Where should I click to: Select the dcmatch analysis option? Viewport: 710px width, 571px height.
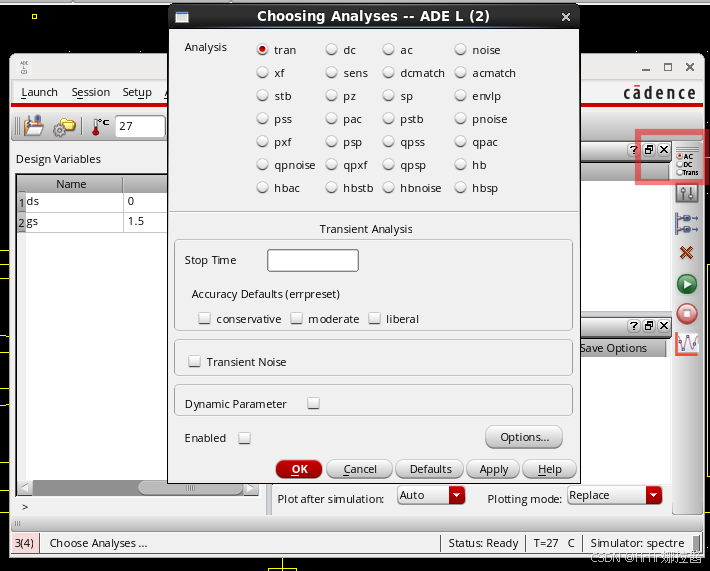pos(389,72)
